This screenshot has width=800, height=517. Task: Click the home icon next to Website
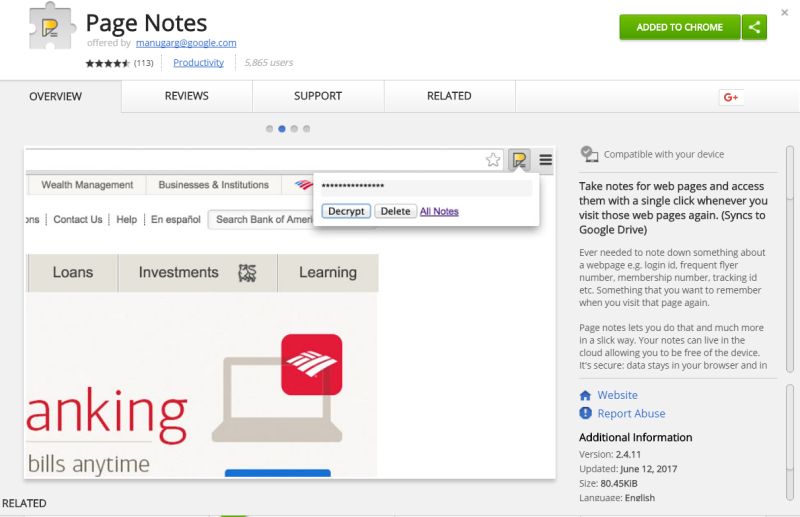pos(585,395)
